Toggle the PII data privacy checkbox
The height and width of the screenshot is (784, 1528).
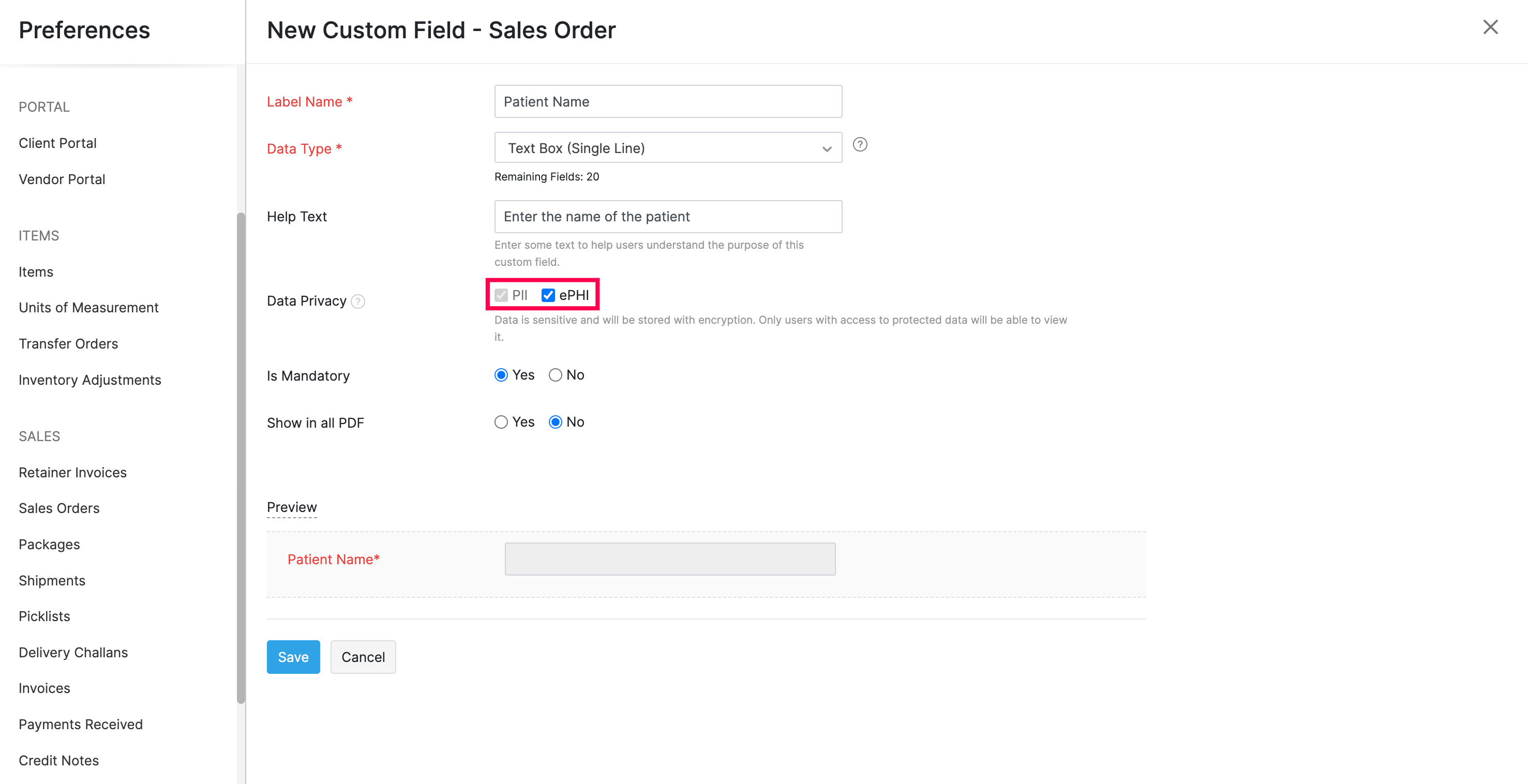pos(502,294)
